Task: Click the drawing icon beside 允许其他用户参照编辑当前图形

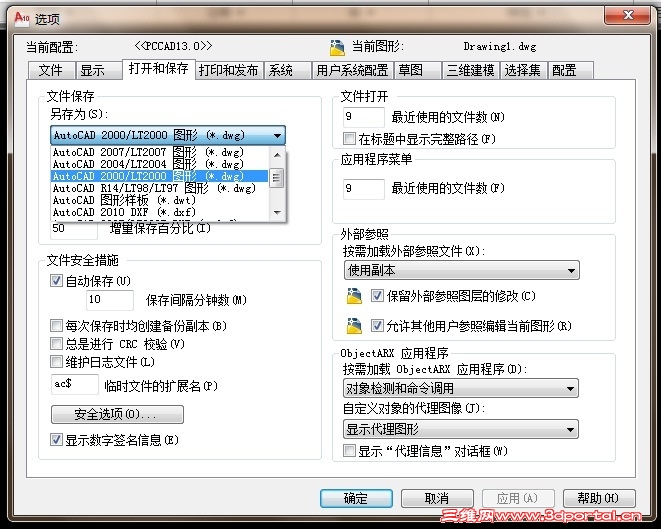Action: click(354, 325)
